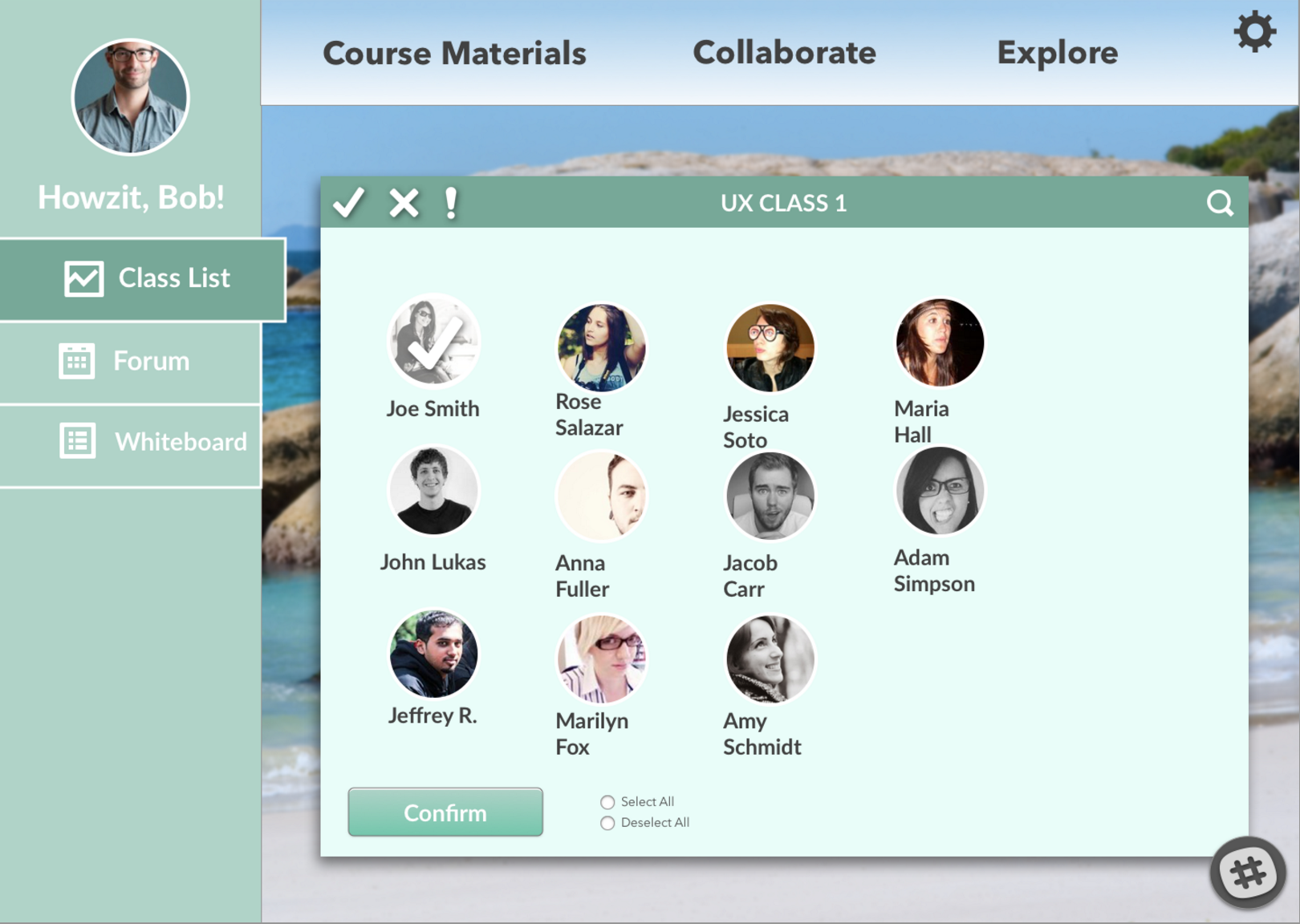Go to Course Materials tab
The height and width of the screenshot is (924, 1300).
click(454, 53)
